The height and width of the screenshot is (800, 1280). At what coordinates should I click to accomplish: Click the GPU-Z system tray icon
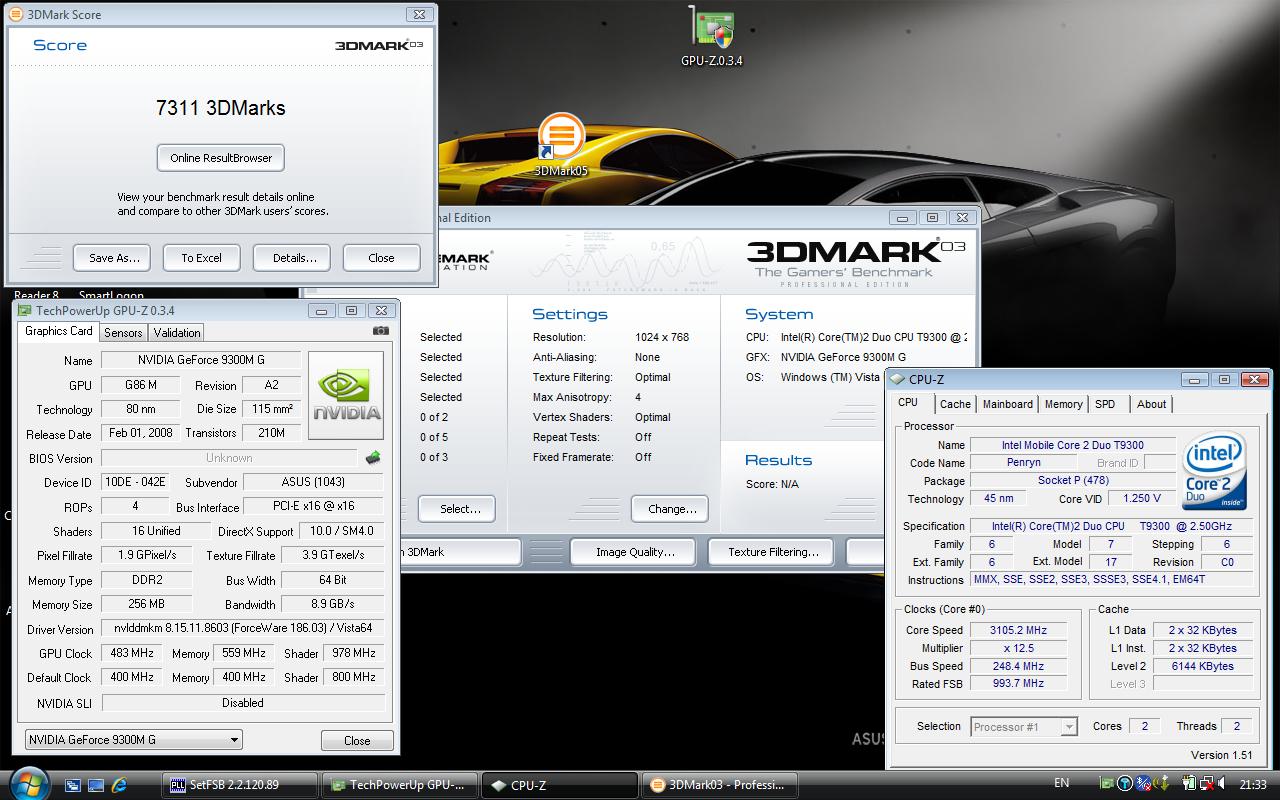[x=1106, y=783]
